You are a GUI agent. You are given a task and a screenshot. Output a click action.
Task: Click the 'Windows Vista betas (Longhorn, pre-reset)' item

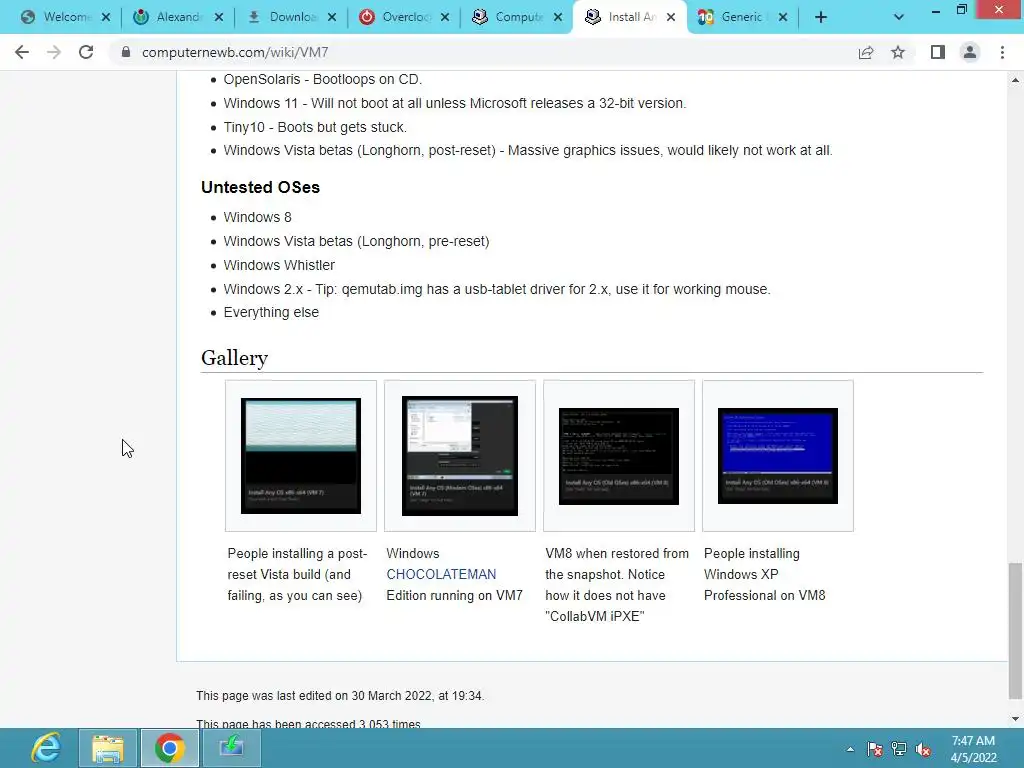click(356, 241)
